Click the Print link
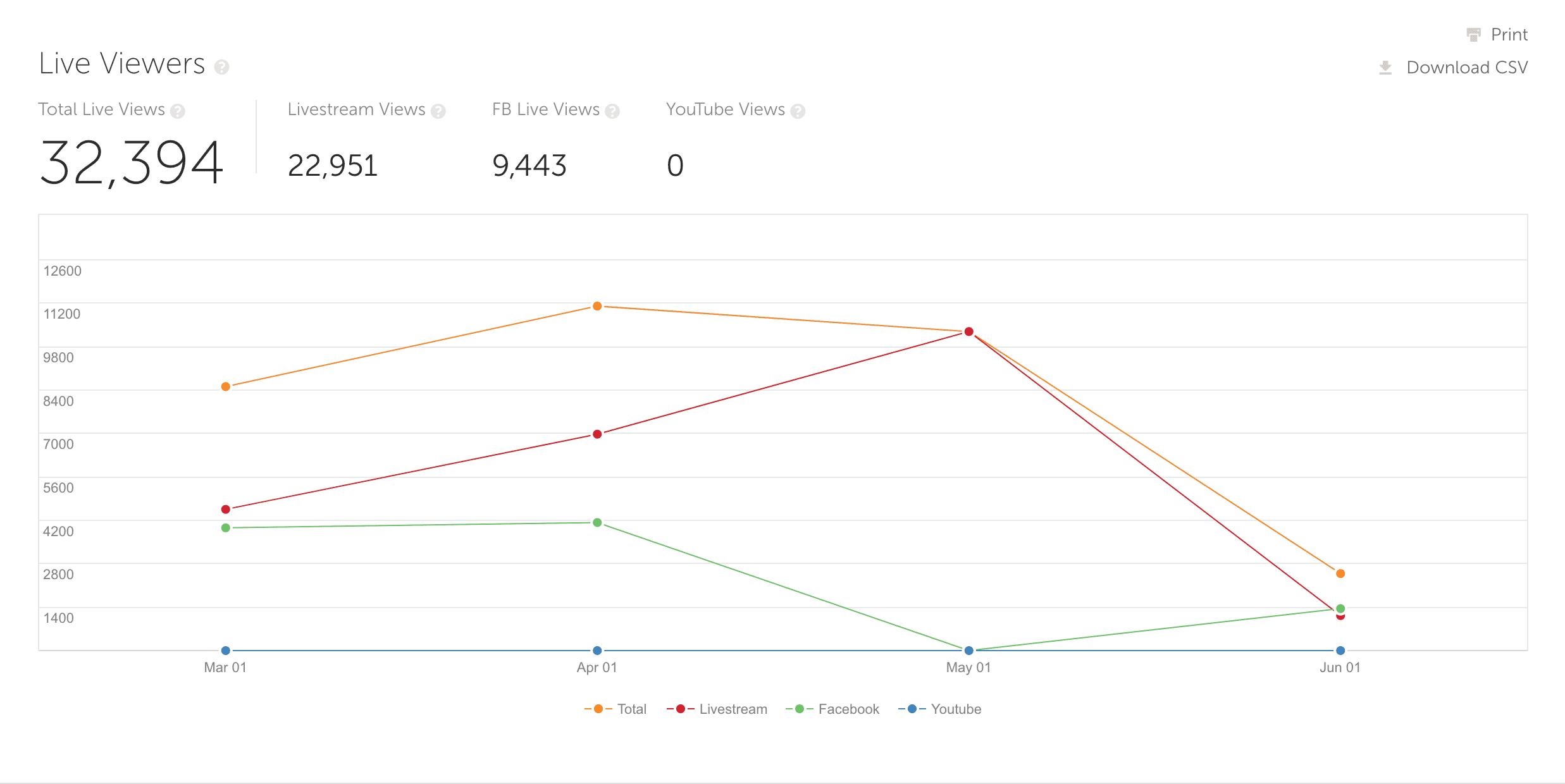 click(x=1509, y=34)
